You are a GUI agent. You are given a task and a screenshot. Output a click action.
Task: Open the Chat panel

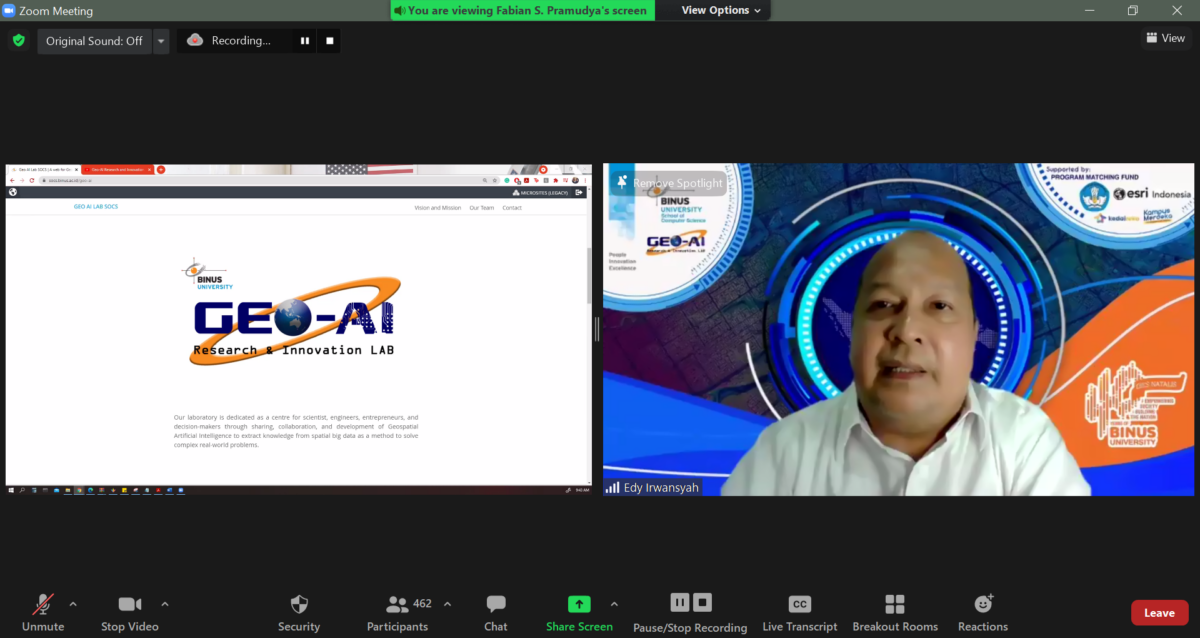(x=496, y=612)
